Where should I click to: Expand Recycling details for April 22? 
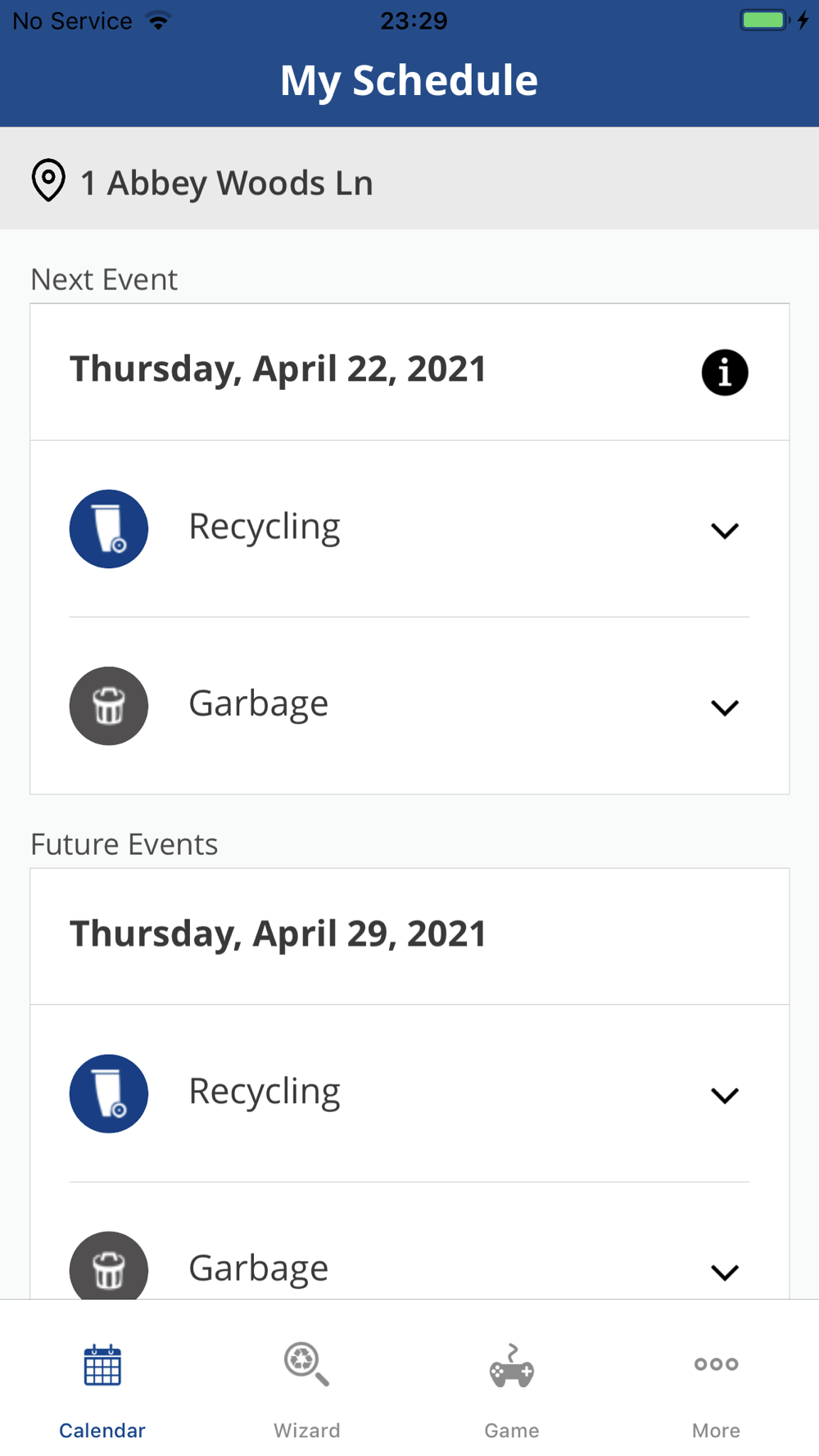(x=725, y=531)
